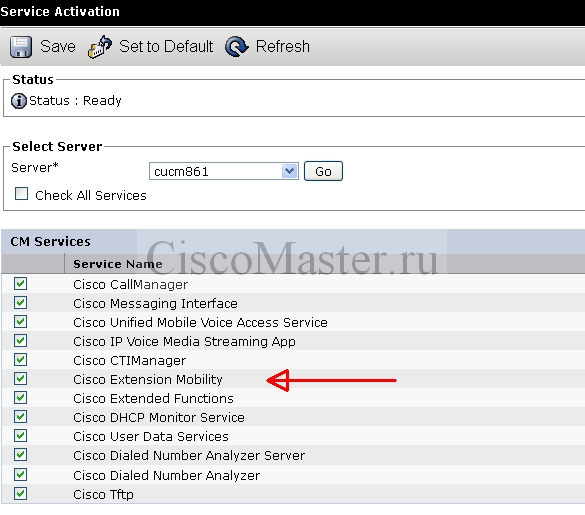Click the Cisco Extension Mobility service name
This screenshot has height=515, width=585.
point(148,380)
